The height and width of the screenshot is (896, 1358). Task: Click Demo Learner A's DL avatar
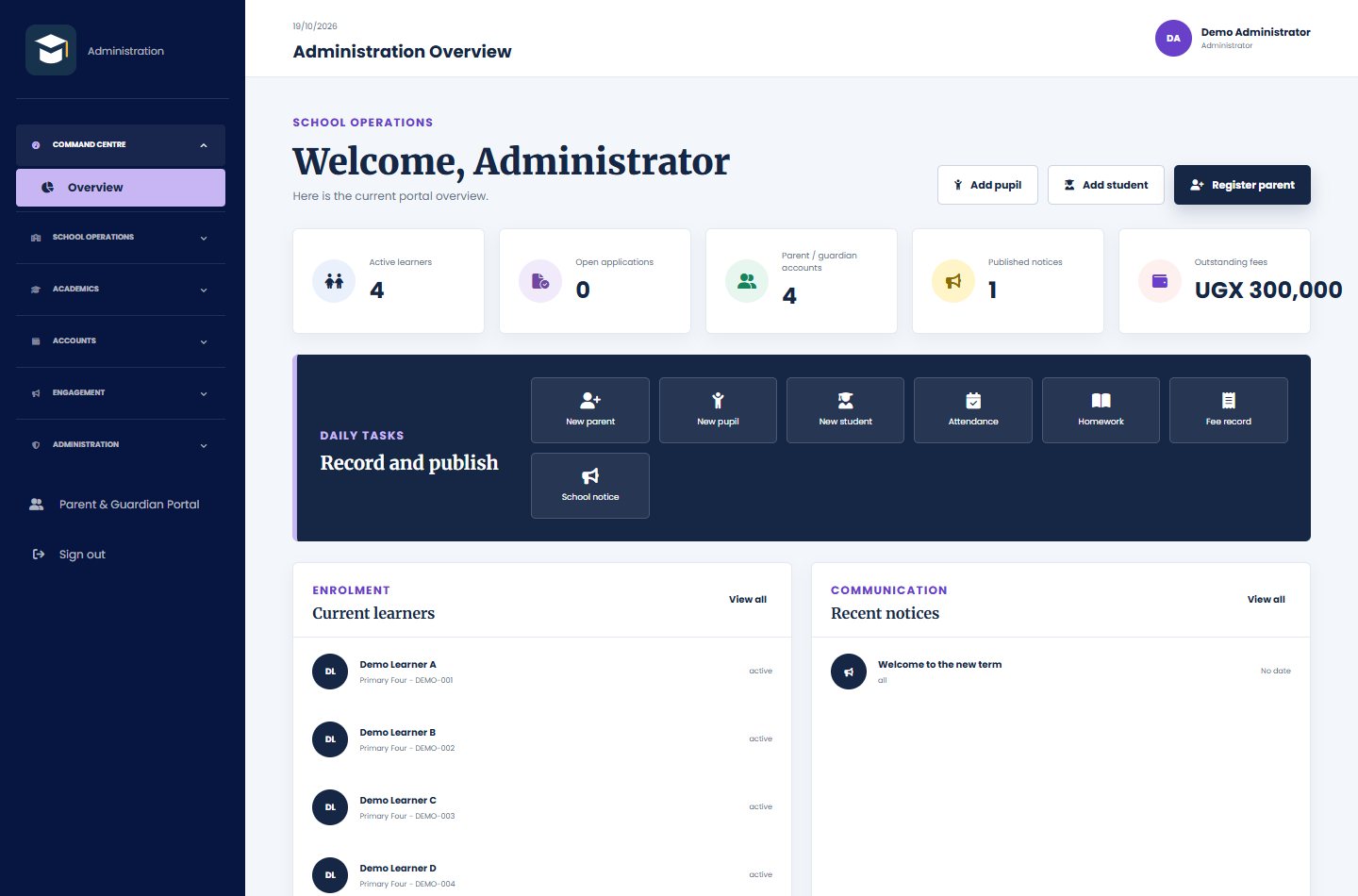(x=330, y=672)
